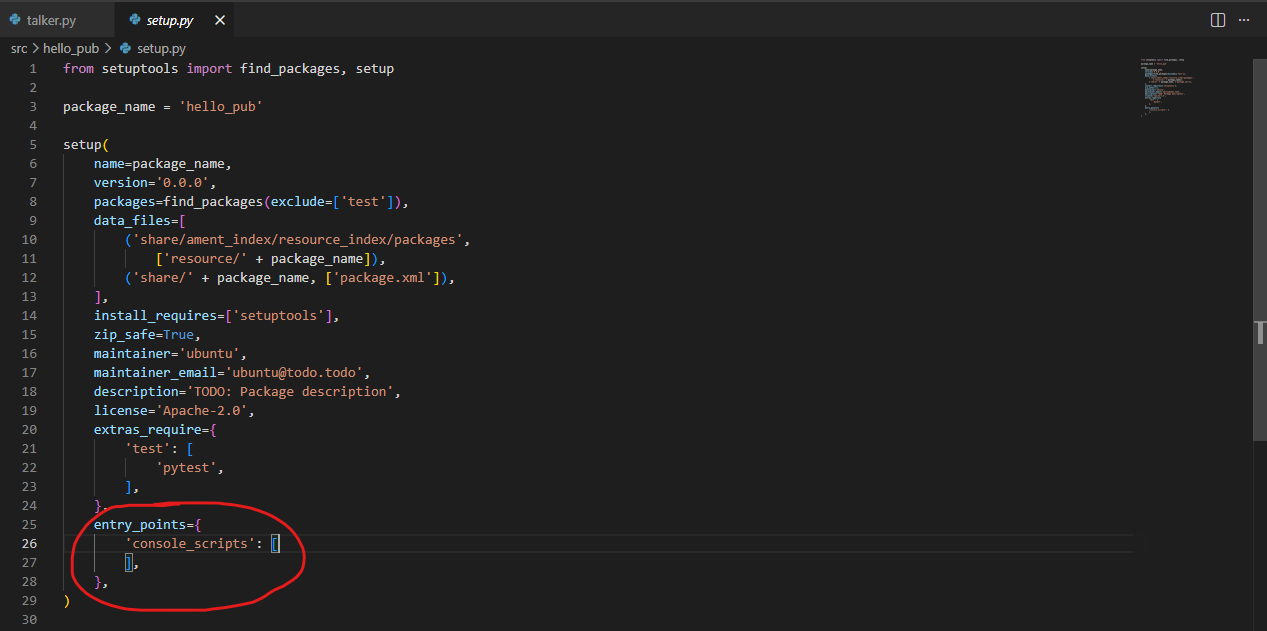Click the Python icon on talker.py tab

click(x=15, y=20)
